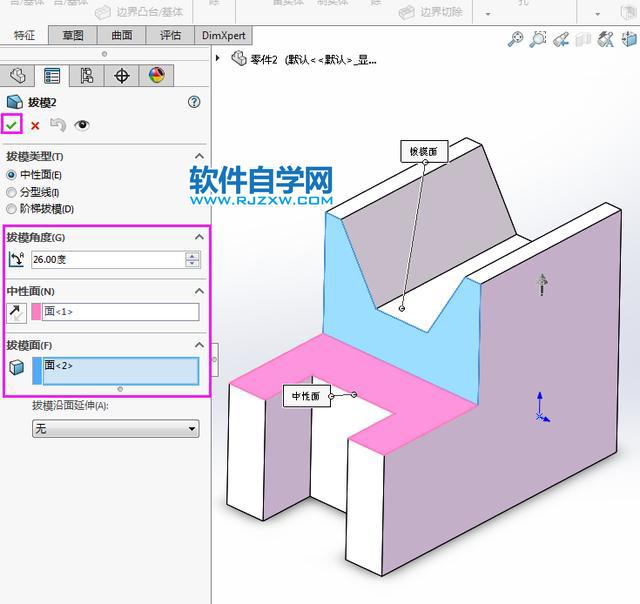Image resolution: width=640 pixels, height=604 pixels.
Task: Switch to the 特征 tab
Action: (x=24, y=36)
